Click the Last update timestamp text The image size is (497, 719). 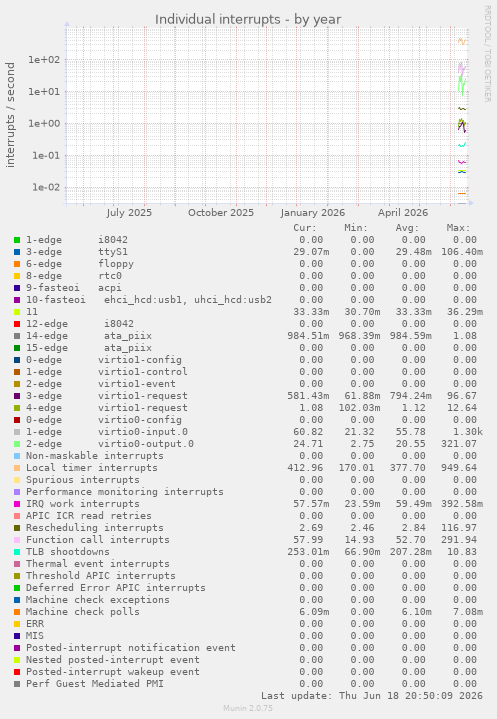(x=372, y=696)
